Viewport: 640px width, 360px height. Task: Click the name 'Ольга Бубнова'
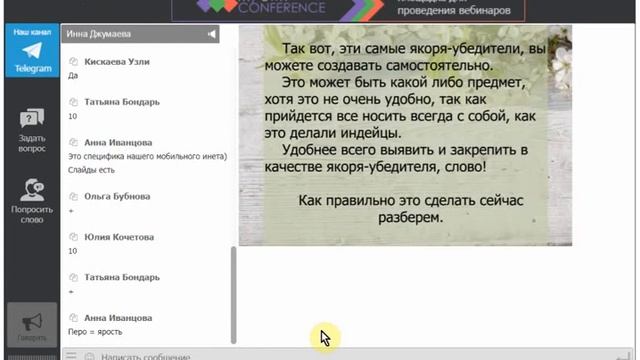click(x=117, y=196)
